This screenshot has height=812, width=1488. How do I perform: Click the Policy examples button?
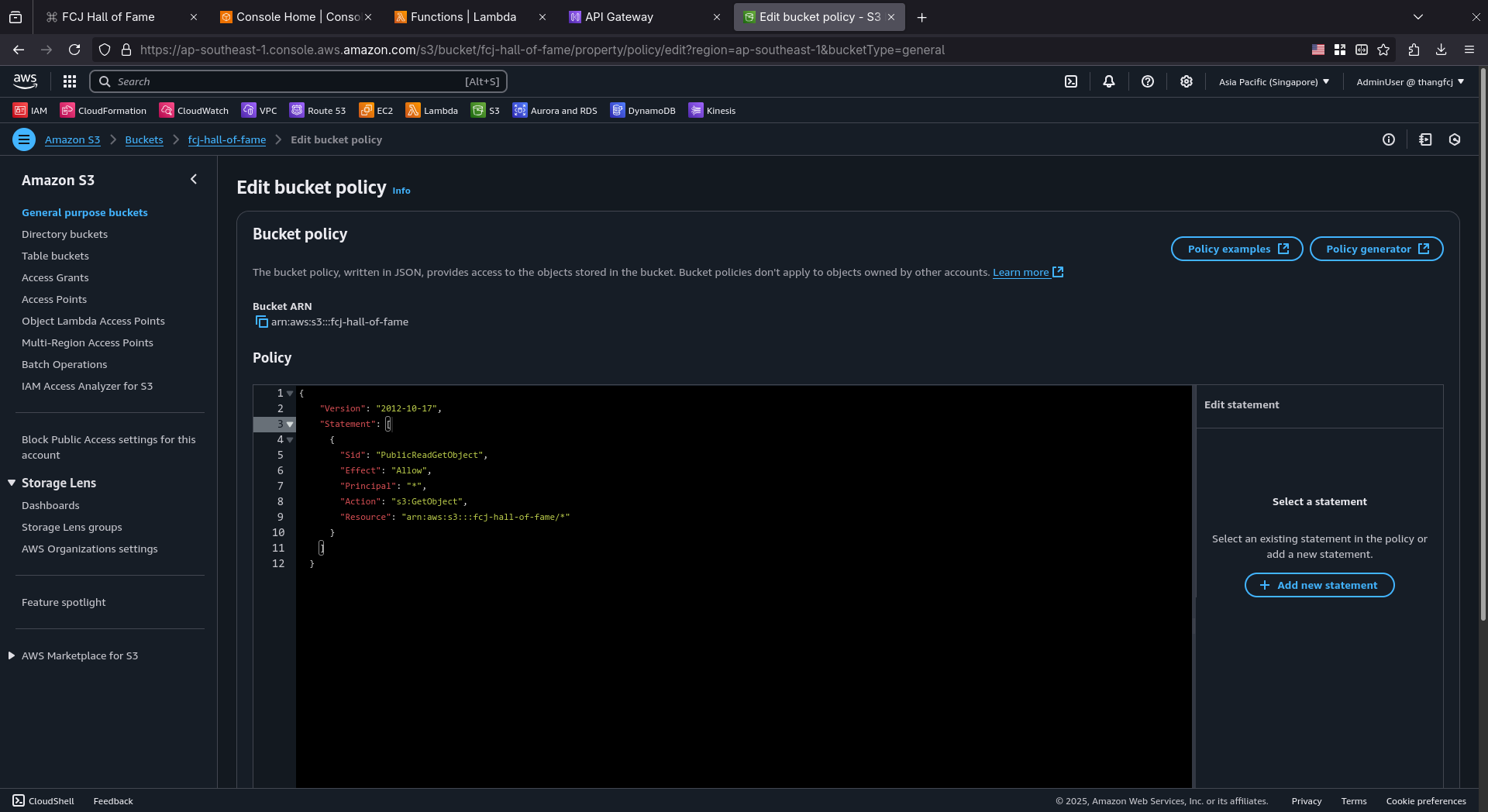(x=1237, y=249)
